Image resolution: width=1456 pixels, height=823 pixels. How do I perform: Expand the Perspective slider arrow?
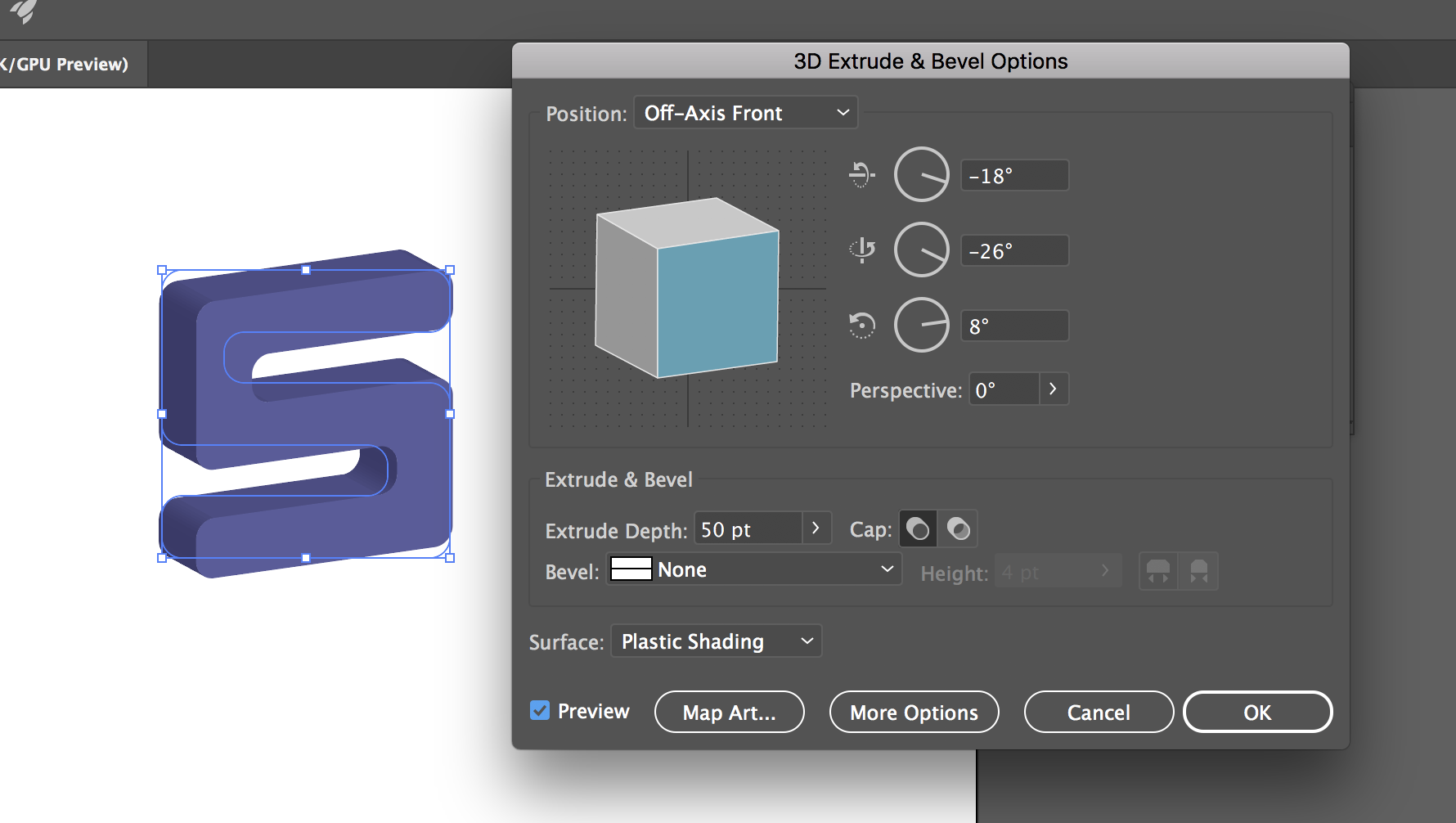coord(1054,389)
